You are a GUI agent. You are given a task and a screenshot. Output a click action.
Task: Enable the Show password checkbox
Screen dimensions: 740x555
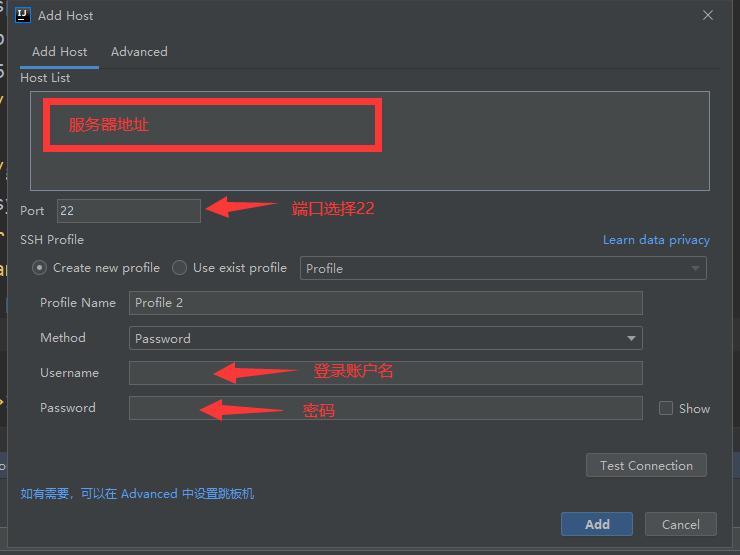pos(665,408)
